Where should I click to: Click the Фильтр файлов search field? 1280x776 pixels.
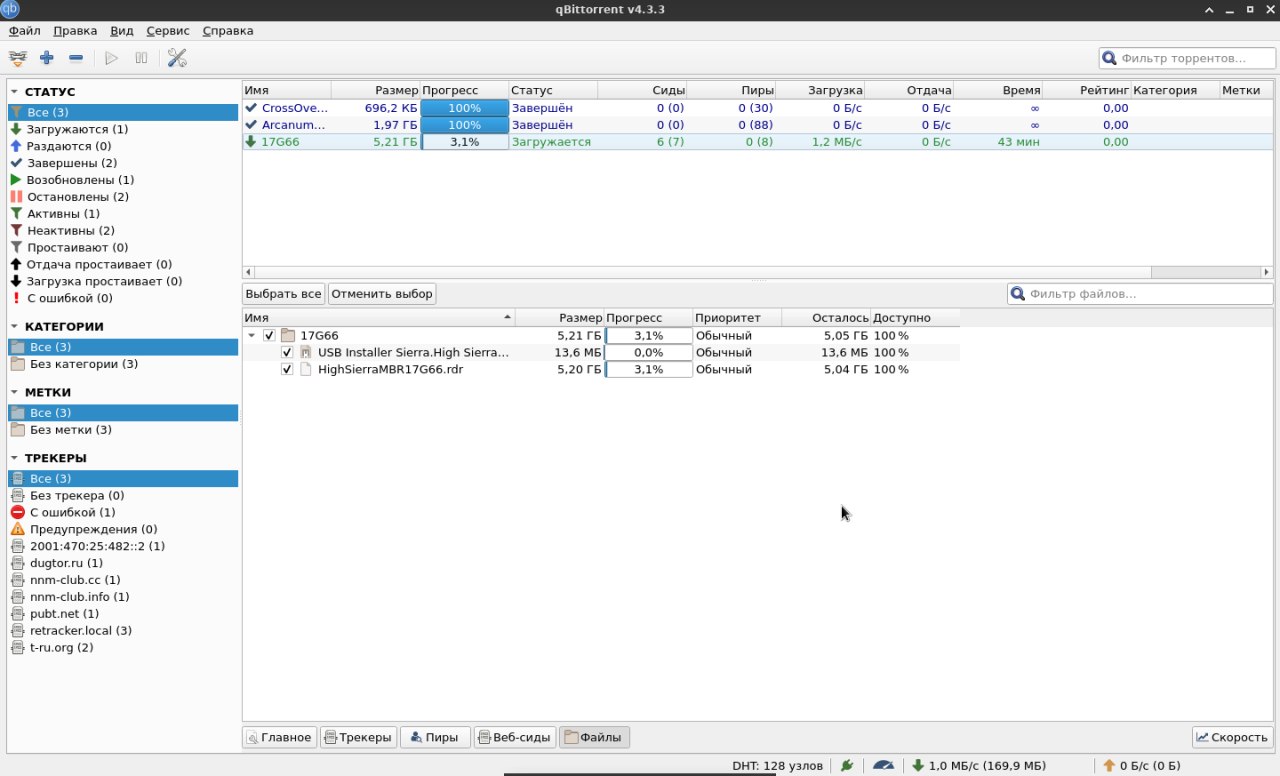(1139, 294)
